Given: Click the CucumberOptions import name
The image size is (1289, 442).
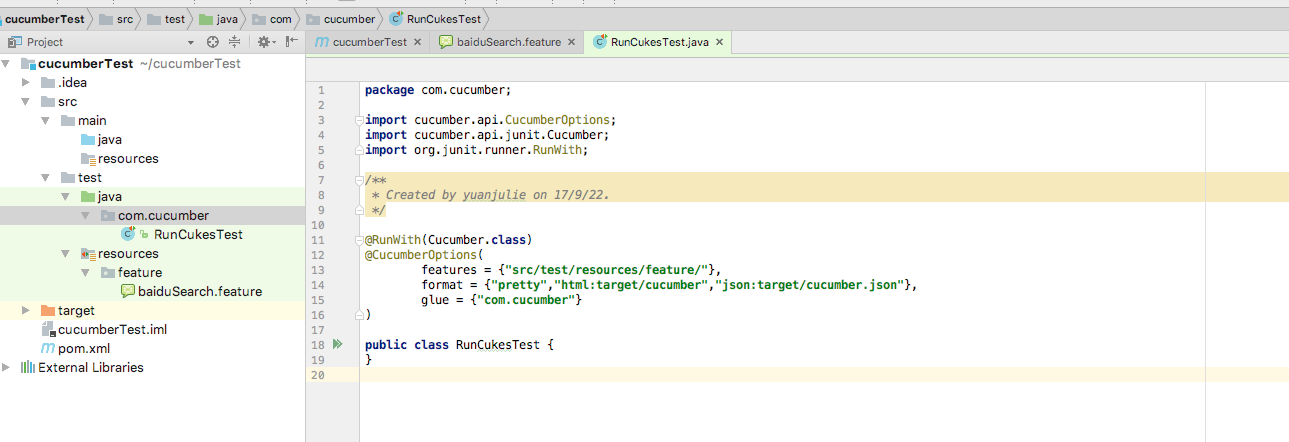Looking at the screenshot, I should click(x=555, y=120).
